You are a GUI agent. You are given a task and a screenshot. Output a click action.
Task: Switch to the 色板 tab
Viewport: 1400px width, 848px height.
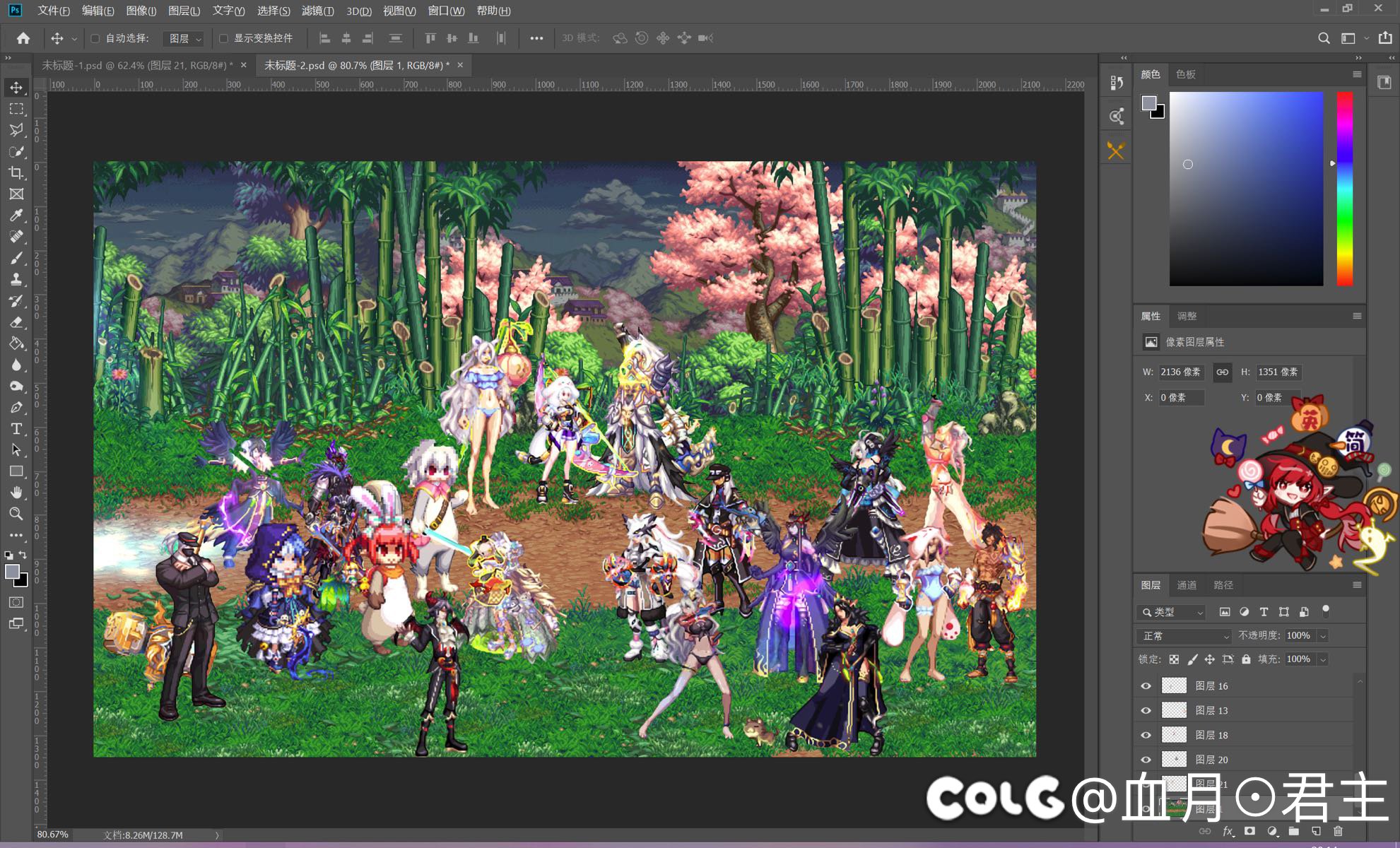click(1186, 74)
